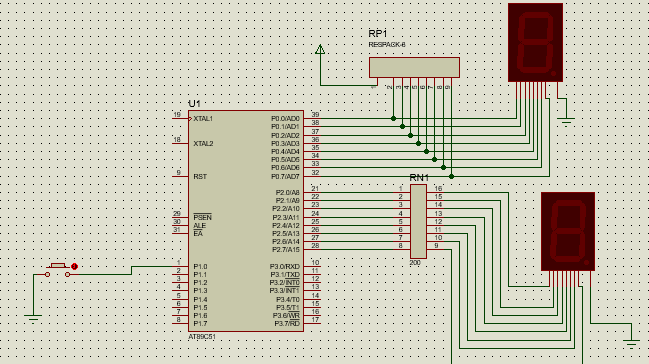Click the P1.6 pin label

tap(200, 316)
